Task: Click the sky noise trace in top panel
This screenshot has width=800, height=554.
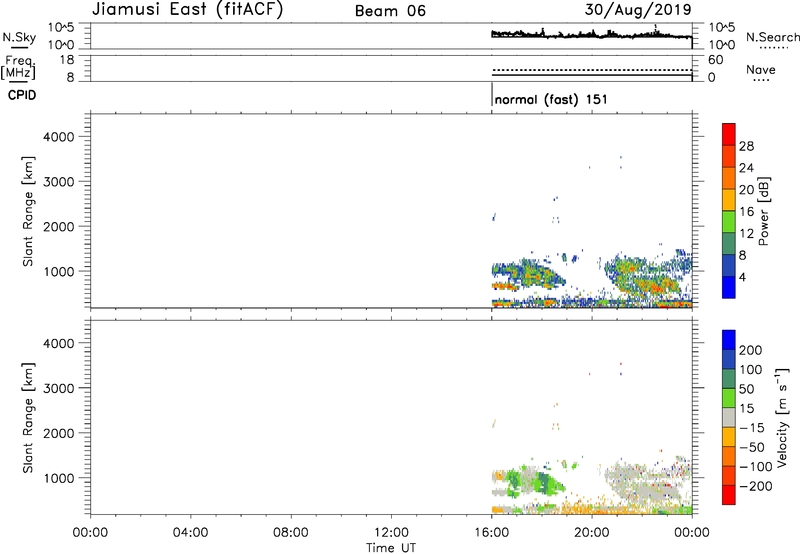Action: click(591, 35)
